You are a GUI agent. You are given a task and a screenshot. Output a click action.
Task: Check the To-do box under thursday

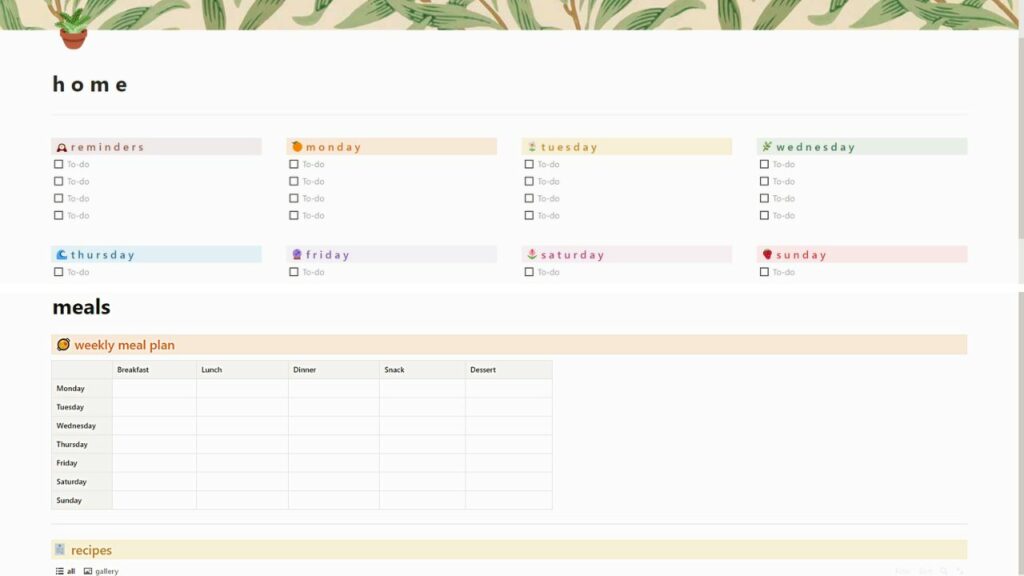[x=58, y=271]
